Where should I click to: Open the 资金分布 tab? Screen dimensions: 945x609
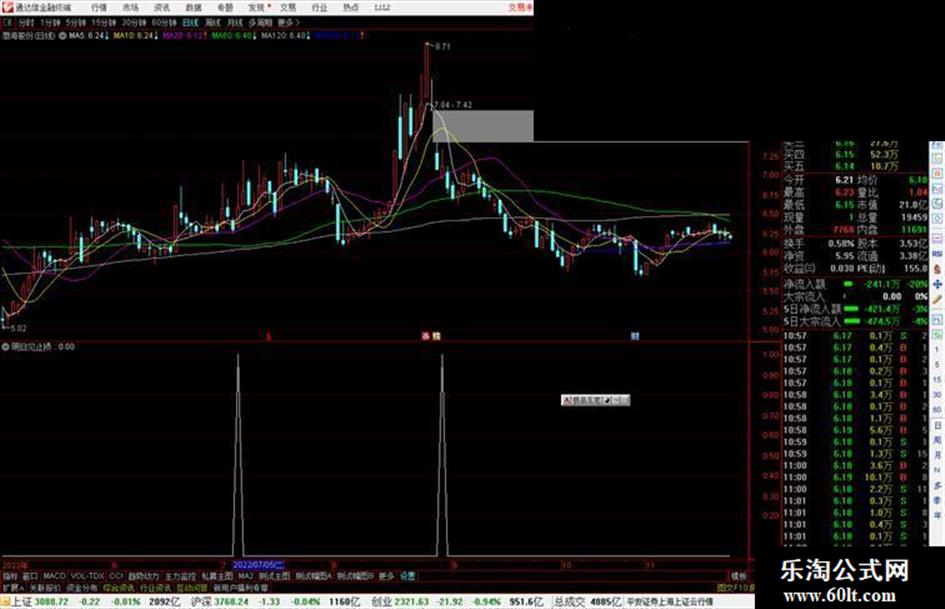(81, 587)
